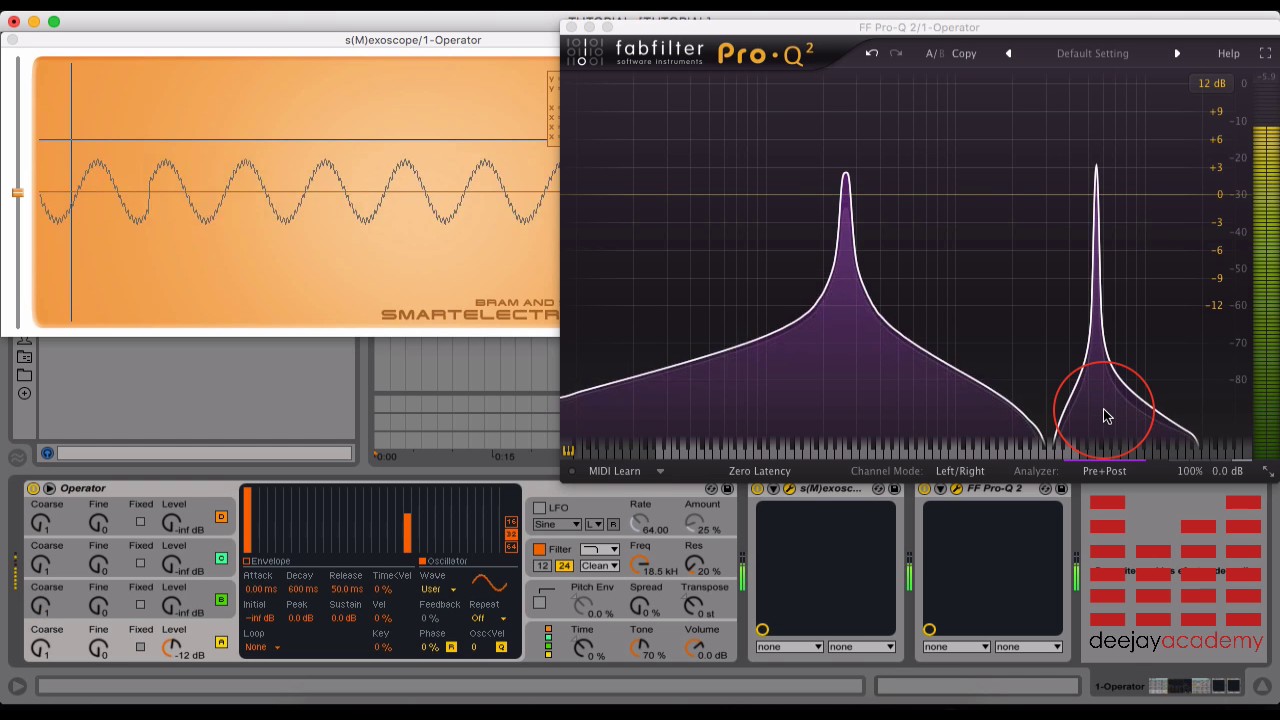This screenshot has height=720, width=1280.
Task: Click the Filter Freq knob
Action: [641, 564]
